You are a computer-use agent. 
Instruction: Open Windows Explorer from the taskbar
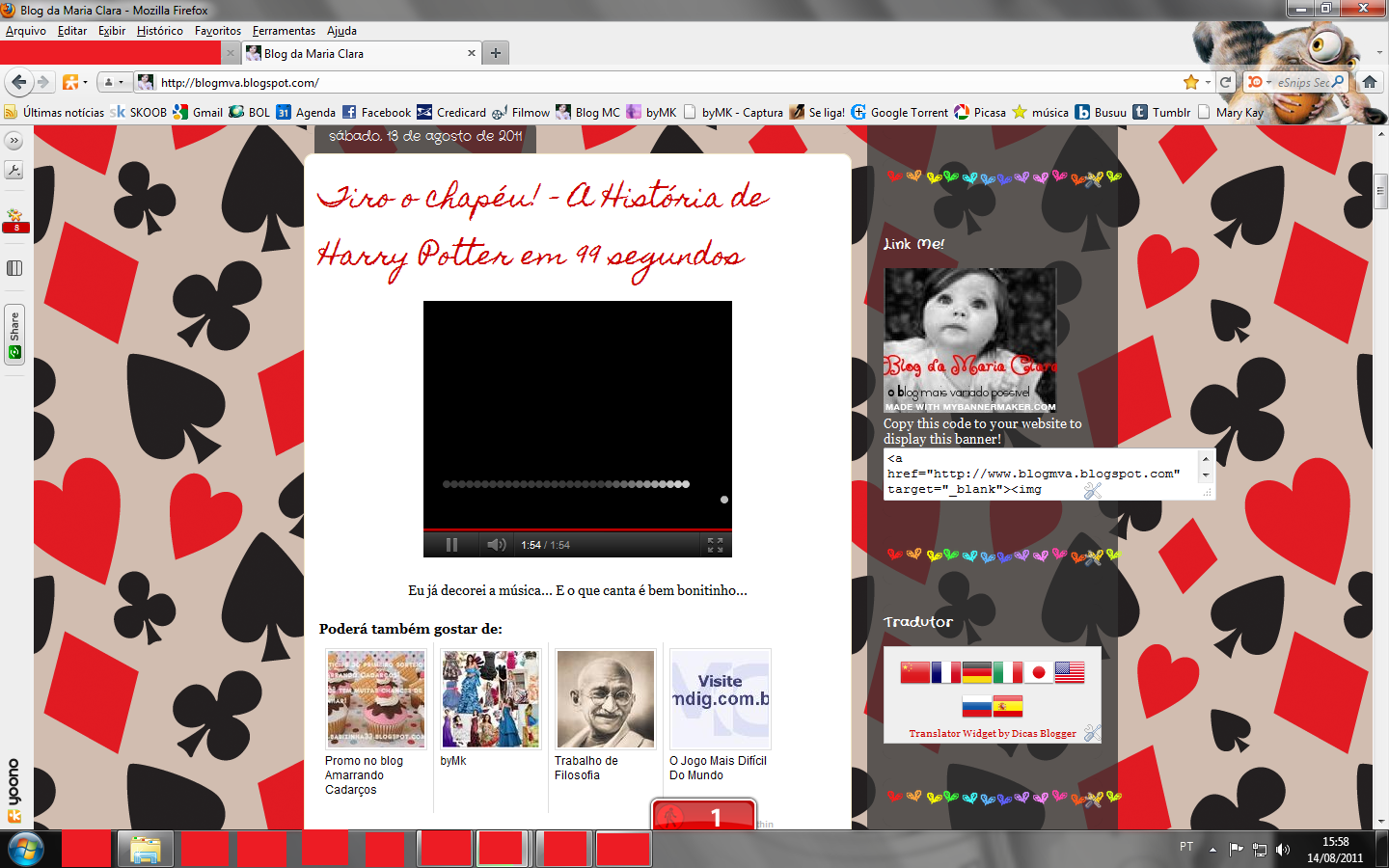[145, 850]
